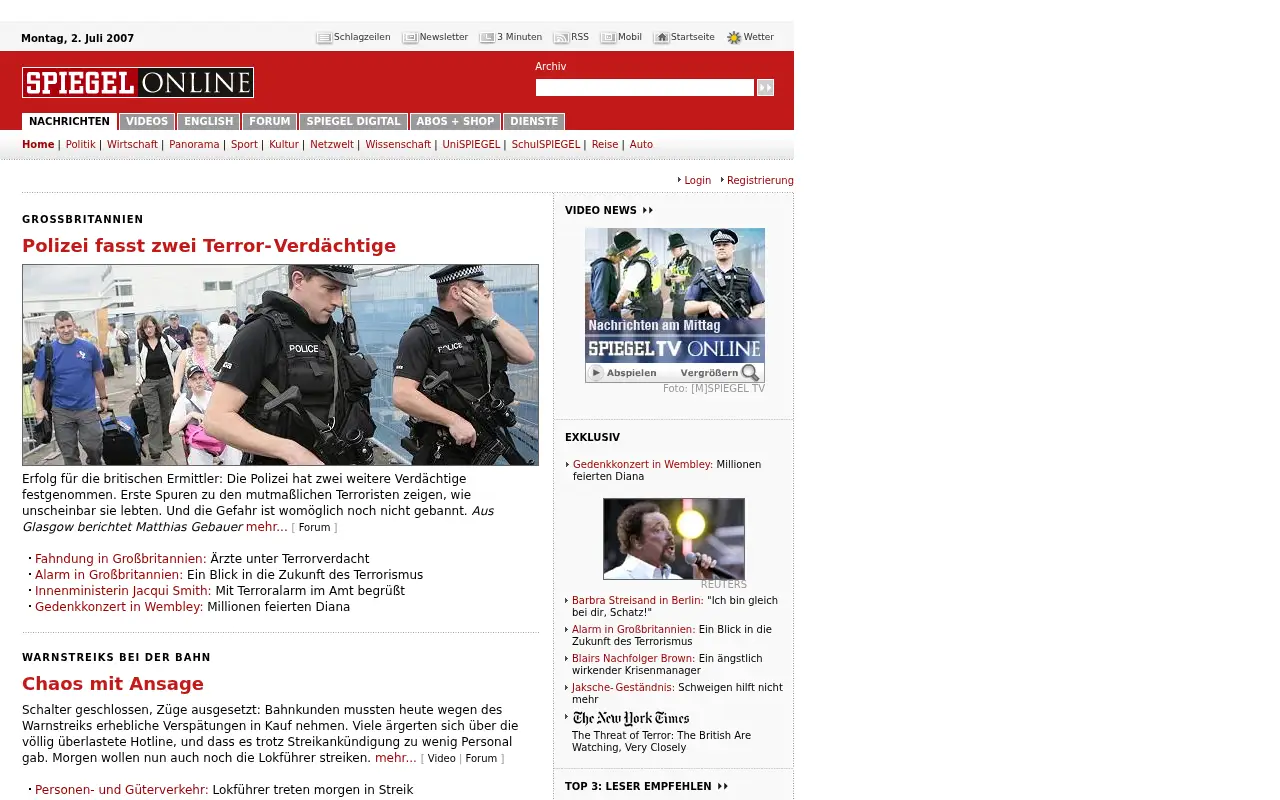This screenshot has width=1280, height=800.
Task: Click the SPIEGEL TV video thumbnail
Action: tap(675, 296)
